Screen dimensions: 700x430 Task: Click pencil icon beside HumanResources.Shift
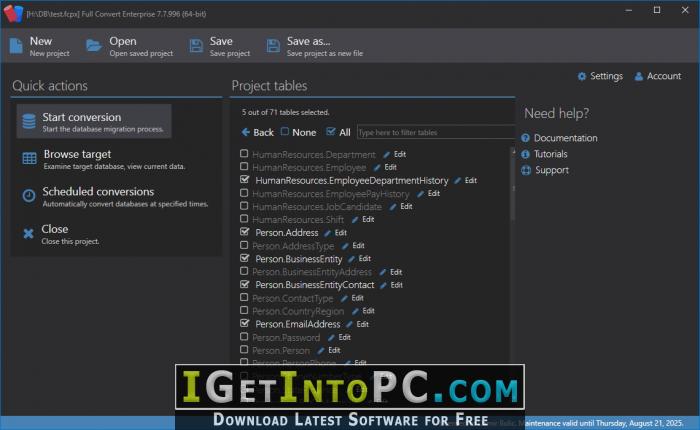point(355,220)
